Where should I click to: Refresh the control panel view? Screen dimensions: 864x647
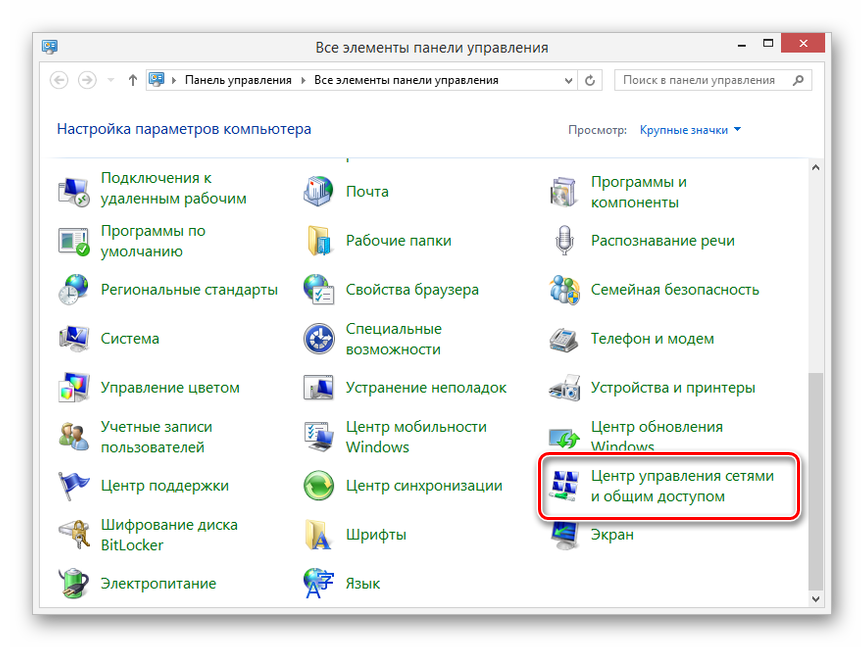tap(590, 80)
